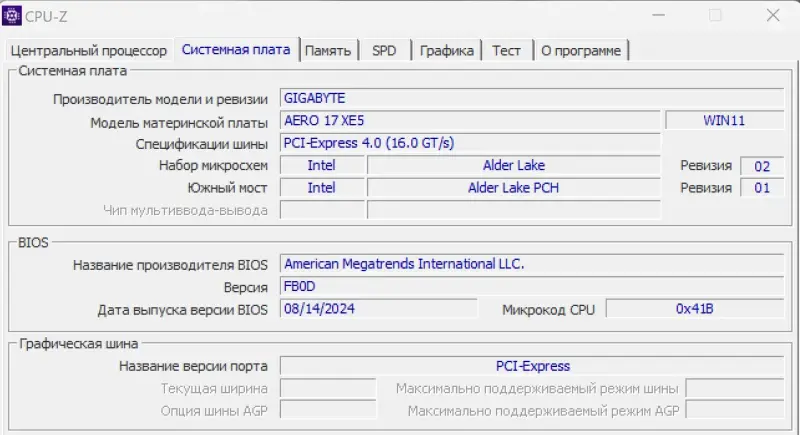Viewport: 800px width, 435px height.
Task: Click the Спецификации шины label
Action: 202,144
